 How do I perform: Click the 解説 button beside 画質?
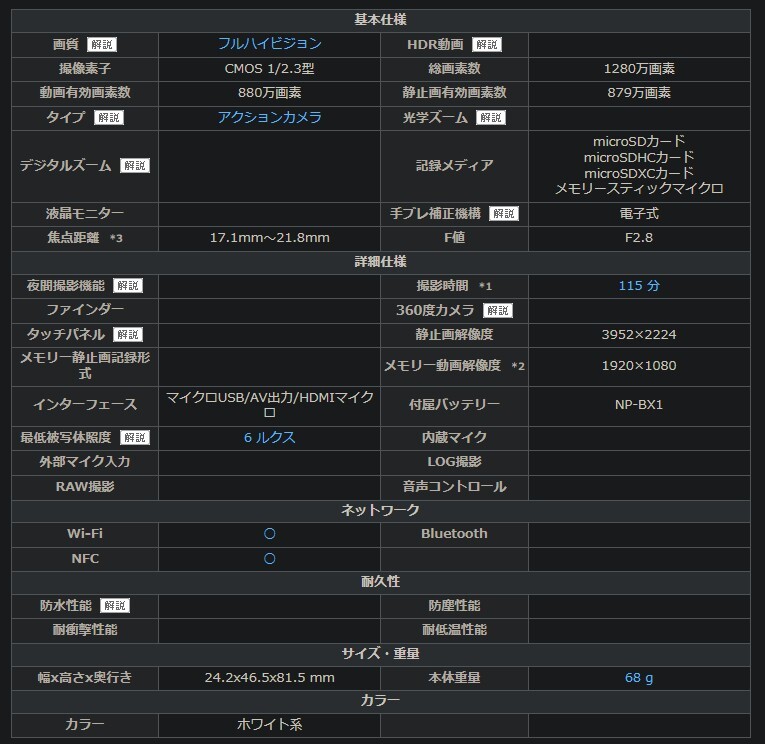pos(102,44)
